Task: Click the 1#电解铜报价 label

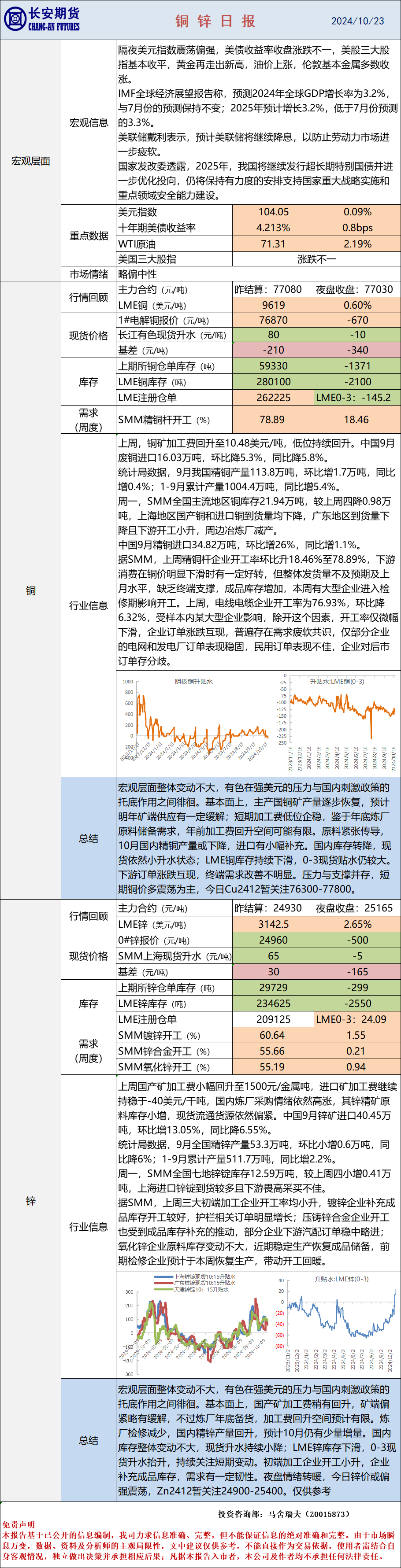Action: coord(163,320)
